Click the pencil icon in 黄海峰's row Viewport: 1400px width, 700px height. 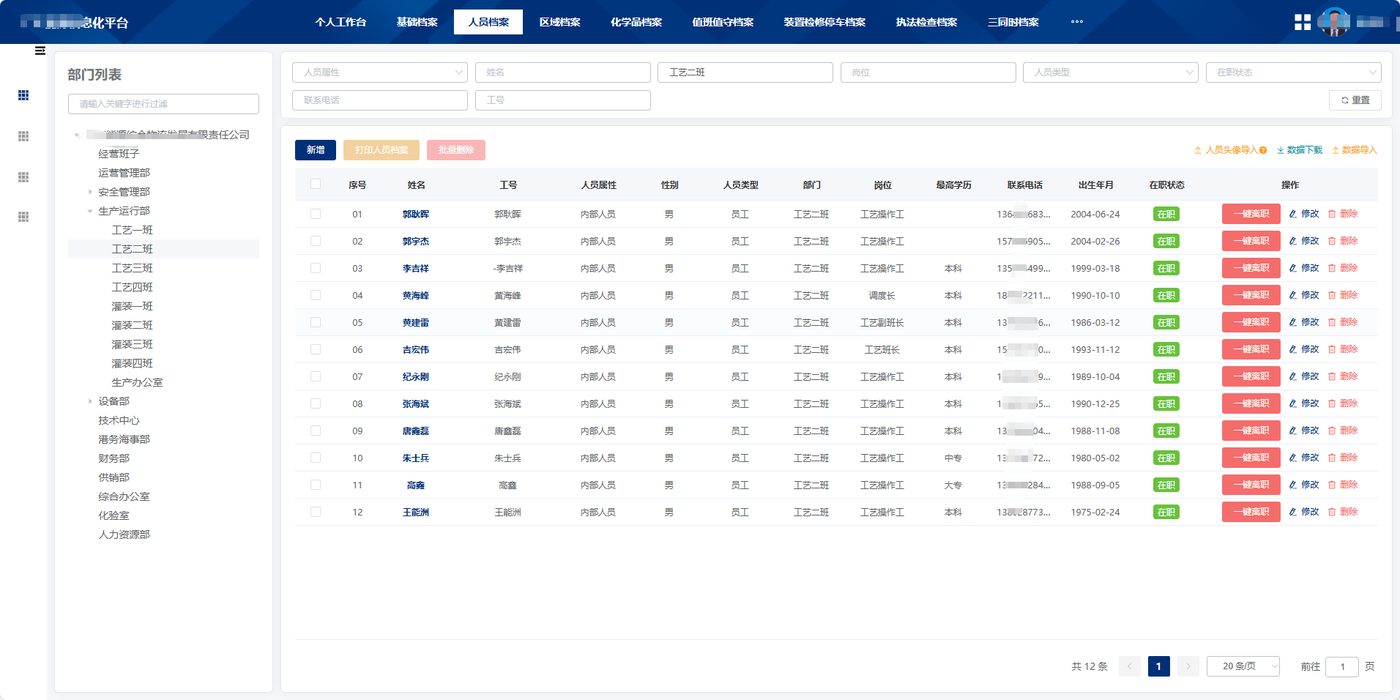point(1292,295)
